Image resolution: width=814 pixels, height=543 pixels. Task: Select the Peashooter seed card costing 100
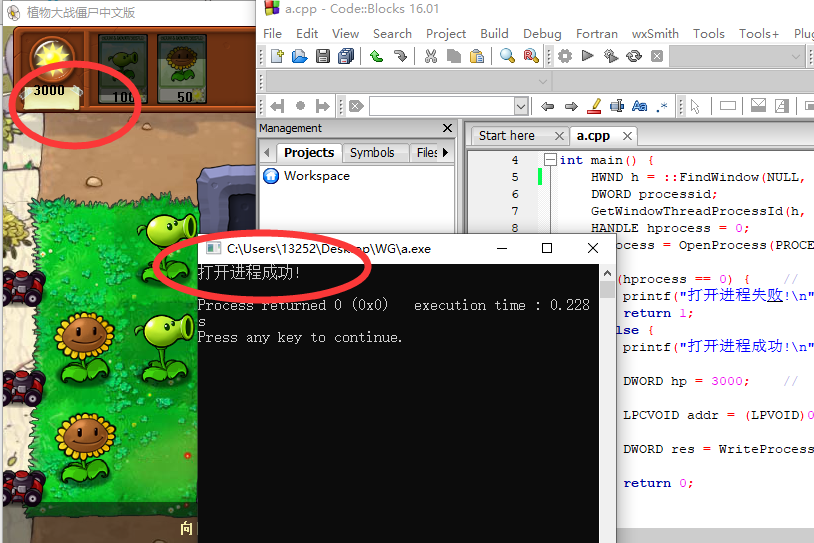coord(123,69)
